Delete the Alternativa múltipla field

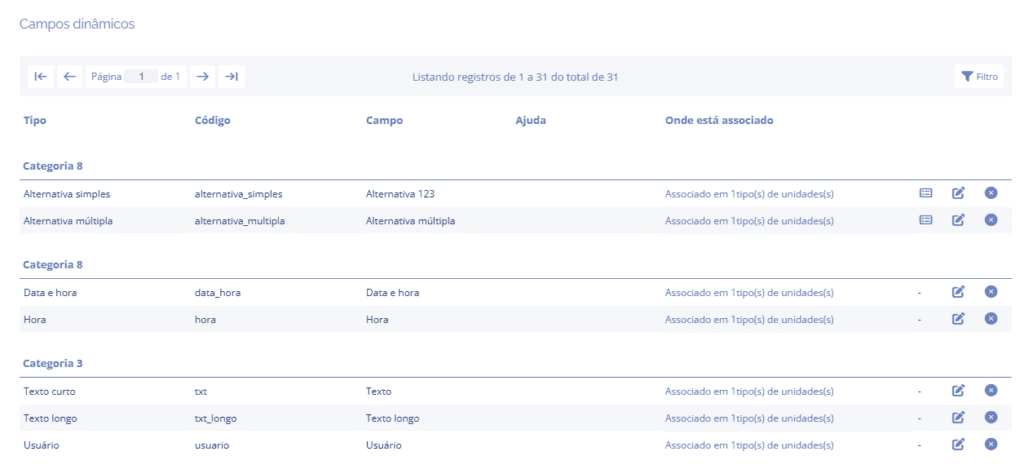pyautogui.click(x=991, y=220)
